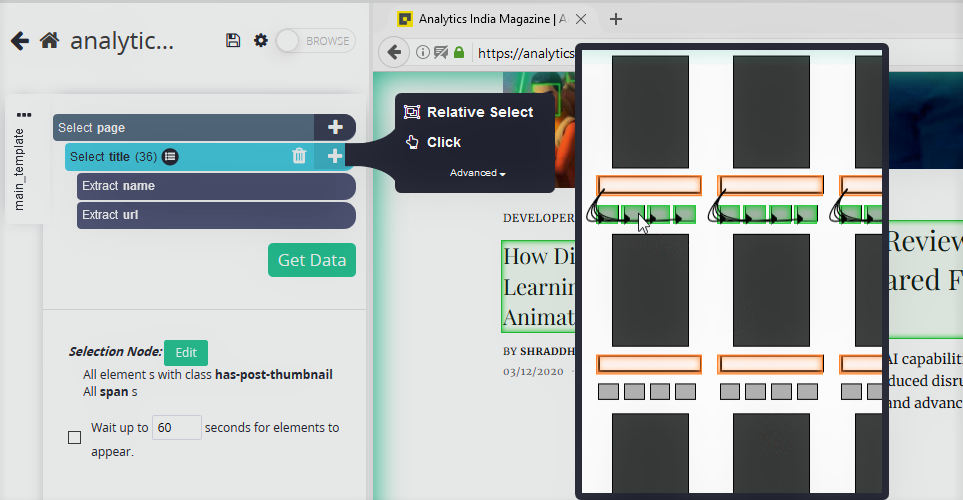Enable the wait for elements checkbox
This screenshot has height=500, width=963.
tap(74, 437)
